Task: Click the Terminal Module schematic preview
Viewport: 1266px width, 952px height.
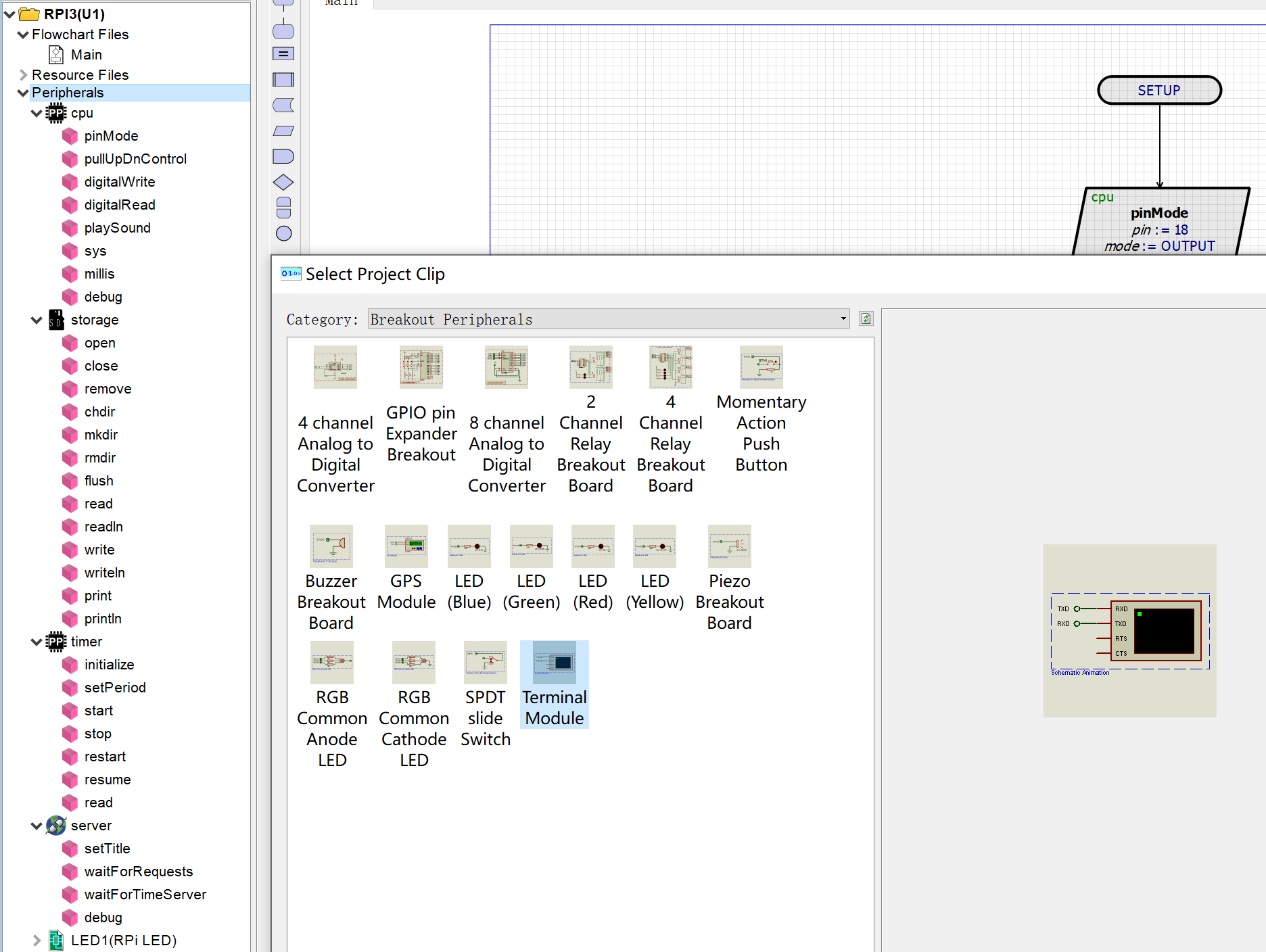Action: tap(1130, 631)
